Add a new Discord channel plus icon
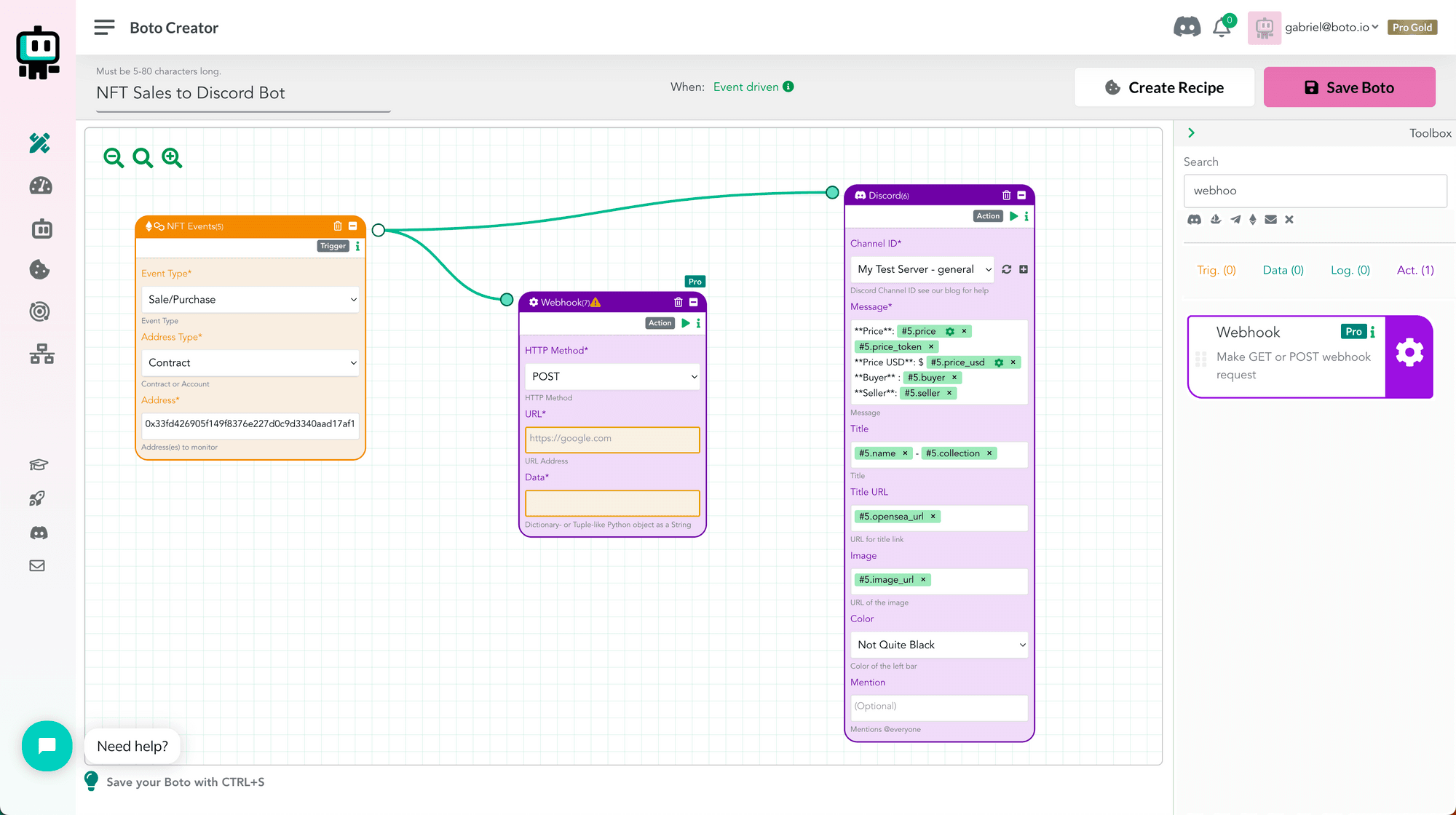 (x=1024, y=269)
